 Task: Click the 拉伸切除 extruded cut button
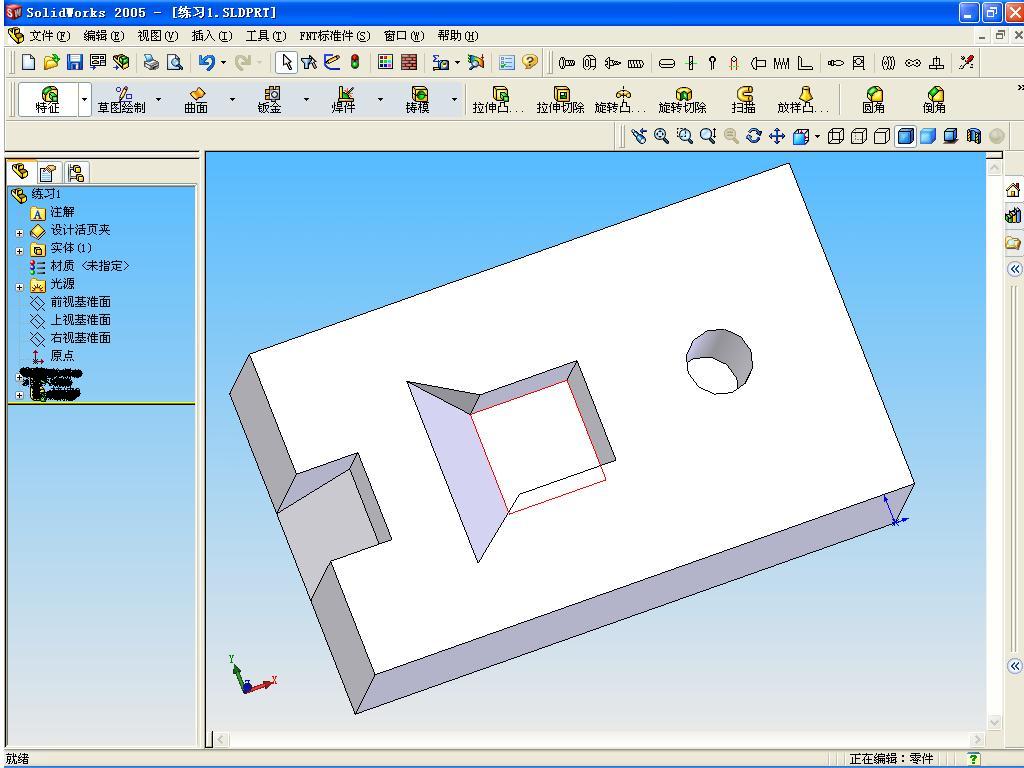[x=560, y=99]
